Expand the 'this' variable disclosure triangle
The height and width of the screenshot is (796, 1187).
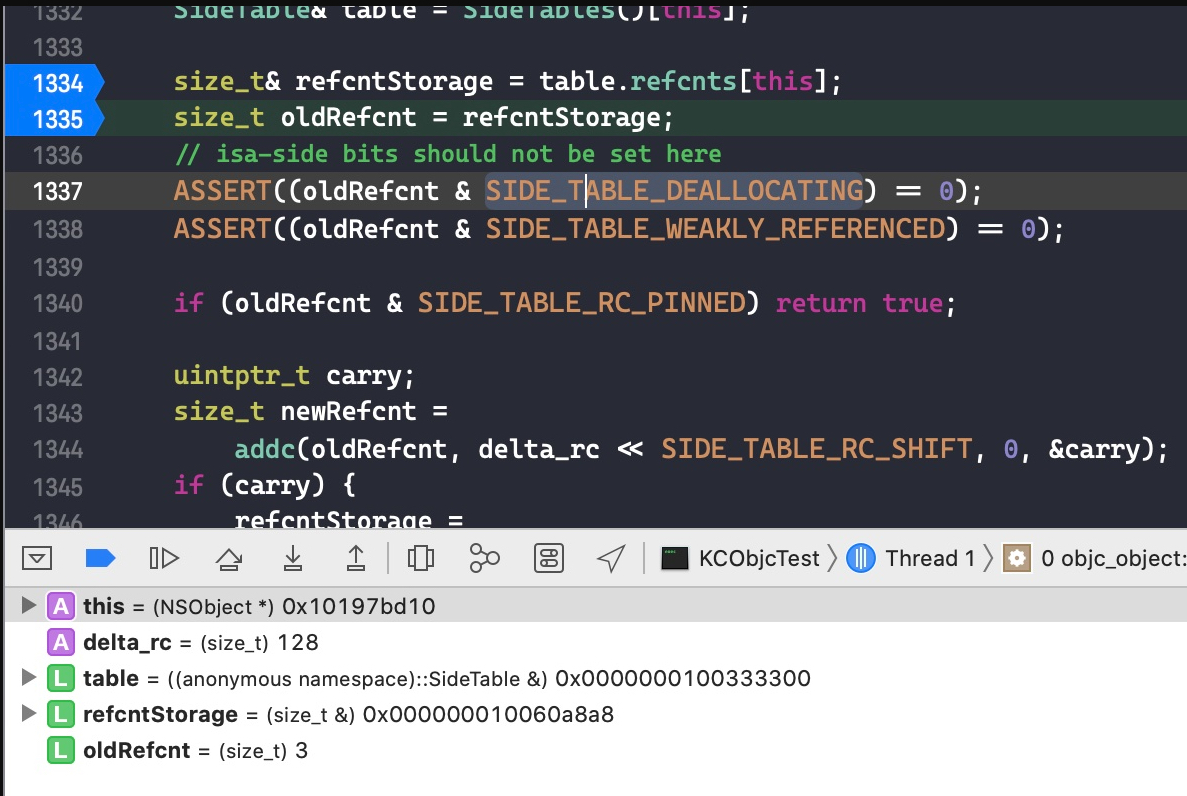click(x=29, y=605)
